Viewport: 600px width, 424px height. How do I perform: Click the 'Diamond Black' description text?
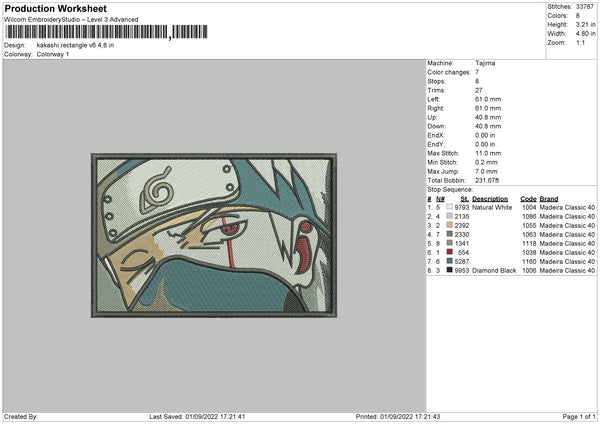[x=494, y=271]
